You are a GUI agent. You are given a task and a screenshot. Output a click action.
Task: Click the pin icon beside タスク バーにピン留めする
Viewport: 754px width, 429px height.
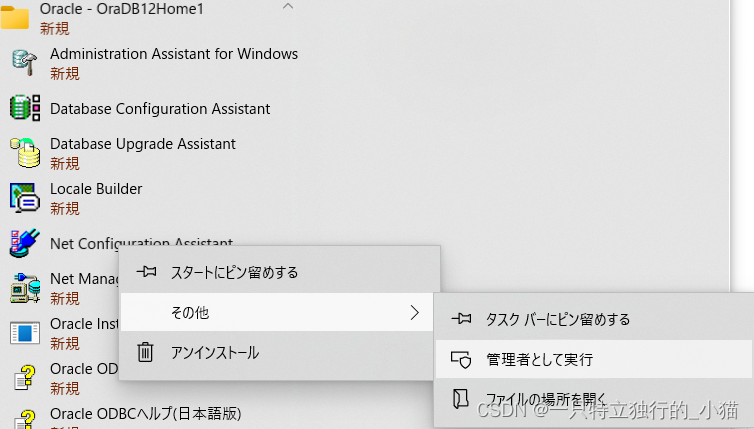click(x=461, y=318)
